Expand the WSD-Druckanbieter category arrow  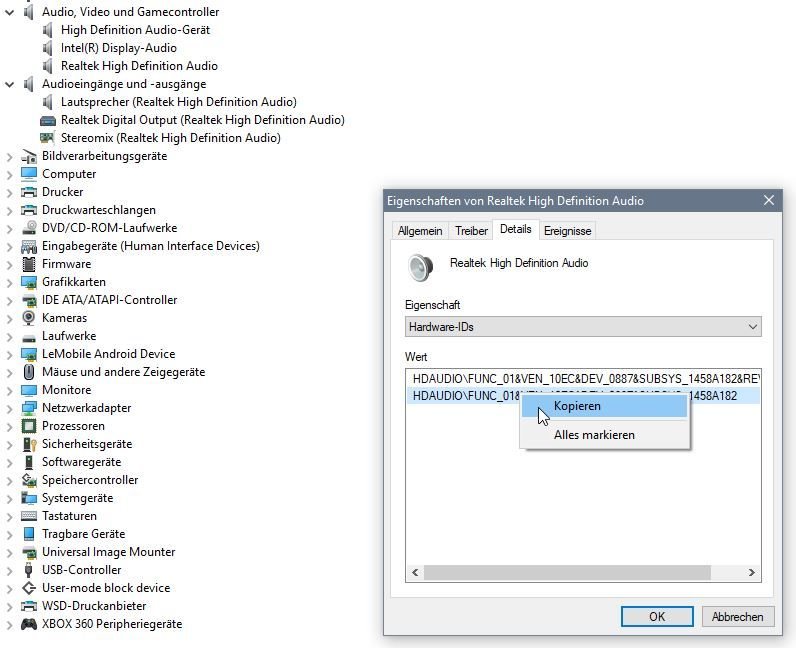pyautogui.click(x=9, y=607)
